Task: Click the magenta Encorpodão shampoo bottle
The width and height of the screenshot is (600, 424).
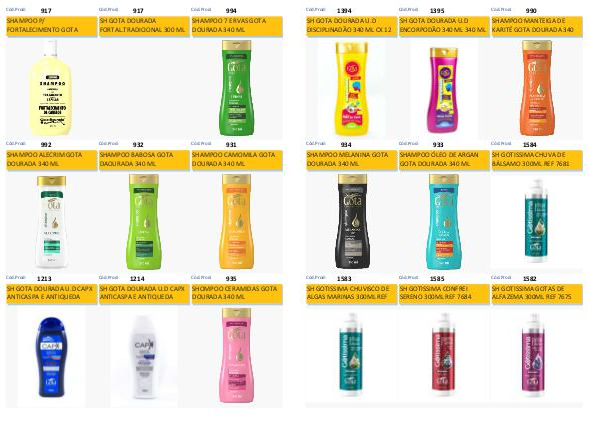Action: pyautogui.click(x=443, y=90)
